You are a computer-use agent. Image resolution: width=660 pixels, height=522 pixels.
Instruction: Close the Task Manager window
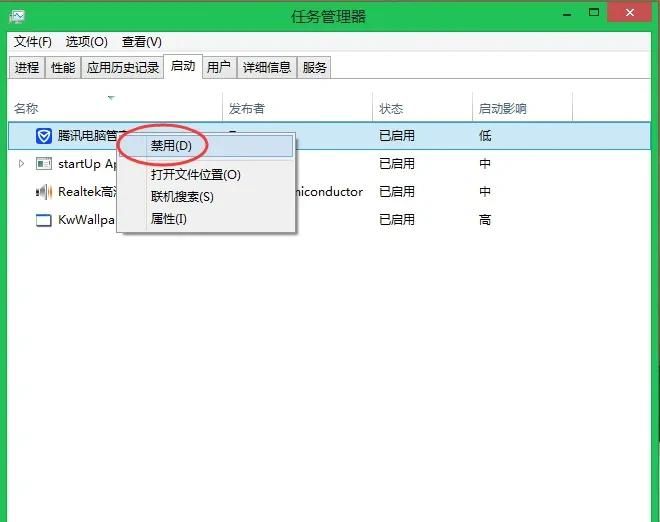pyautogui.click(x=629, y=13)
